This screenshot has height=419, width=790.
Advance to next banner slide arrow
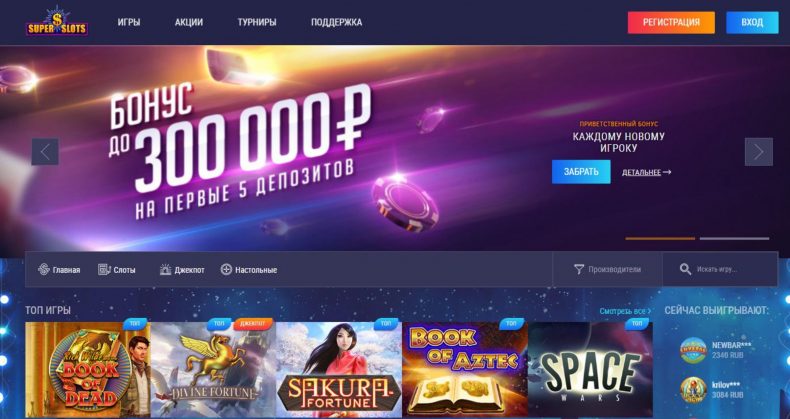tap(759, 152)
